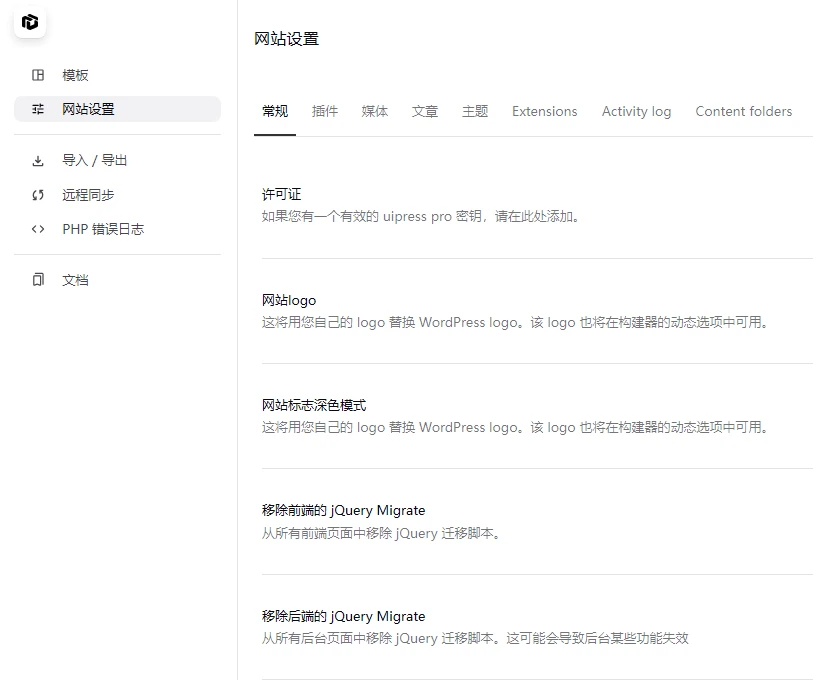Screen dimensions: 813x680
Task: Open PHP 错误日志 via the code icon
Action: [36, 229]
